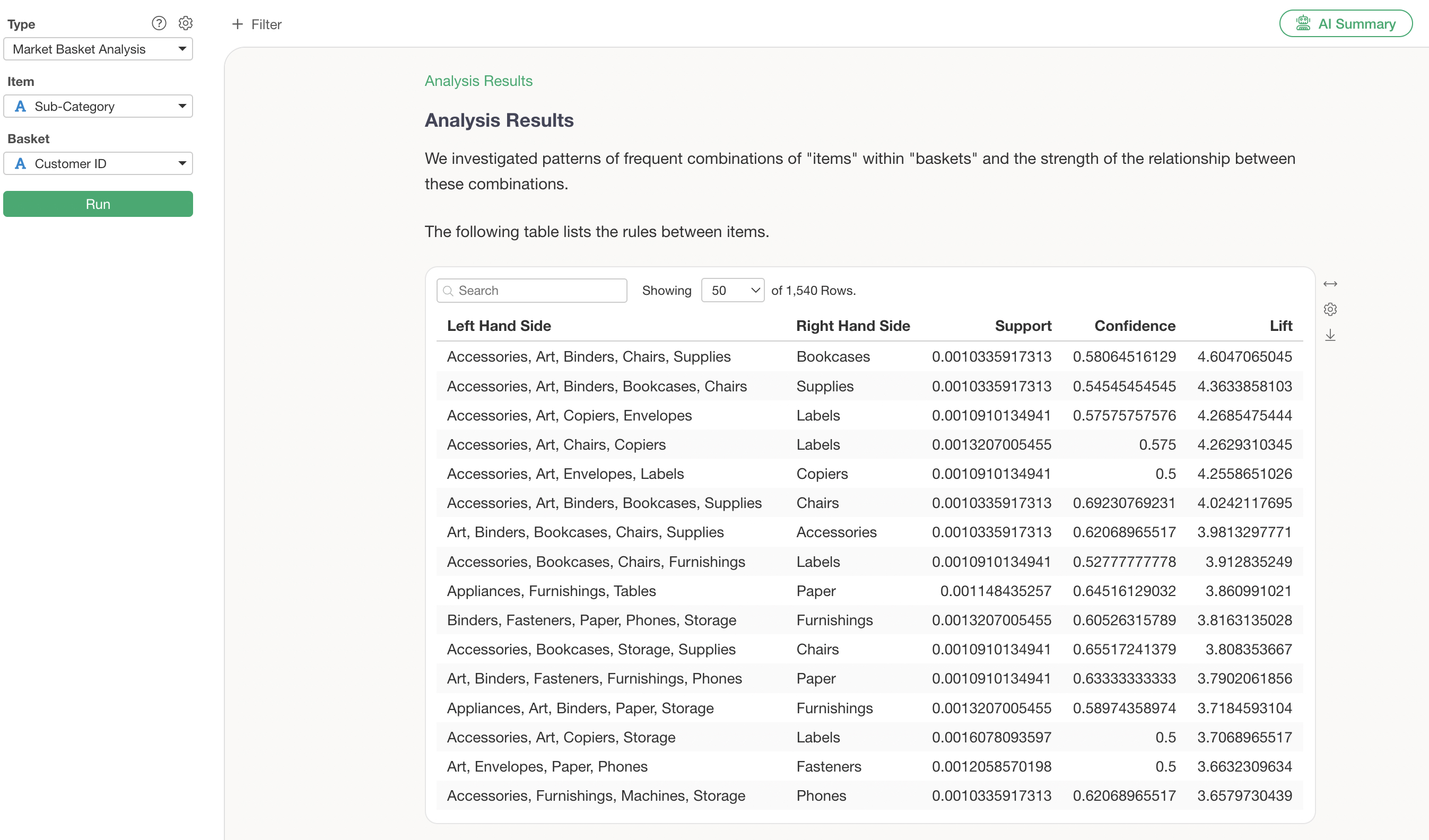The image size is (1429, 840).
Task: Click the search magnifier icon in table
Action: click(x=448, y=291)
